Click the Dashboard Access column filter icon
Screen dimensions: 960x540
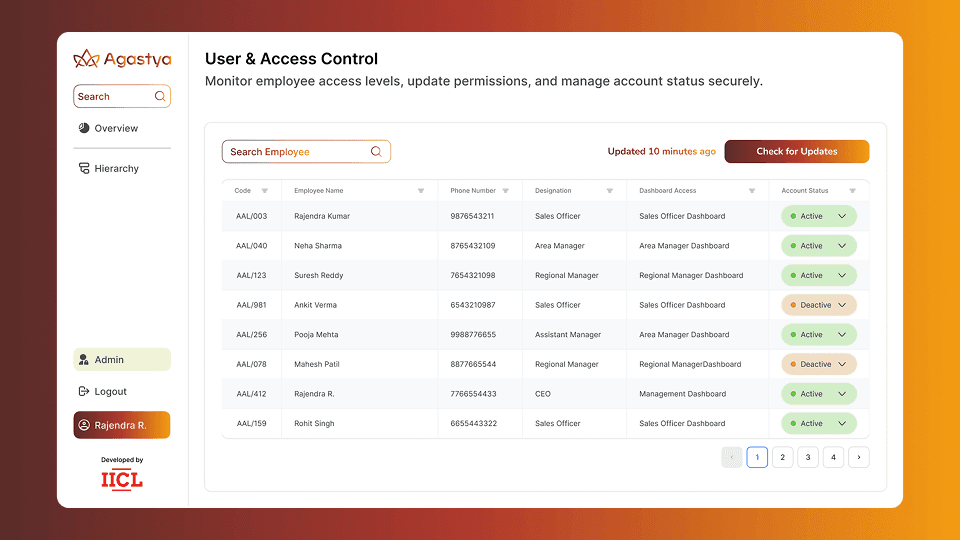[752, 191]
